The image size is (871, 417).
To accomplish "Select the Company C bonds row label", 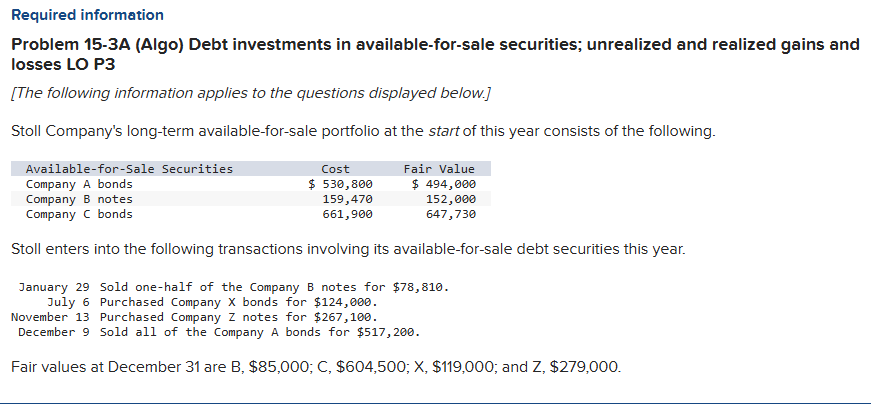I will pyautogui.click(x=79, y=214).
